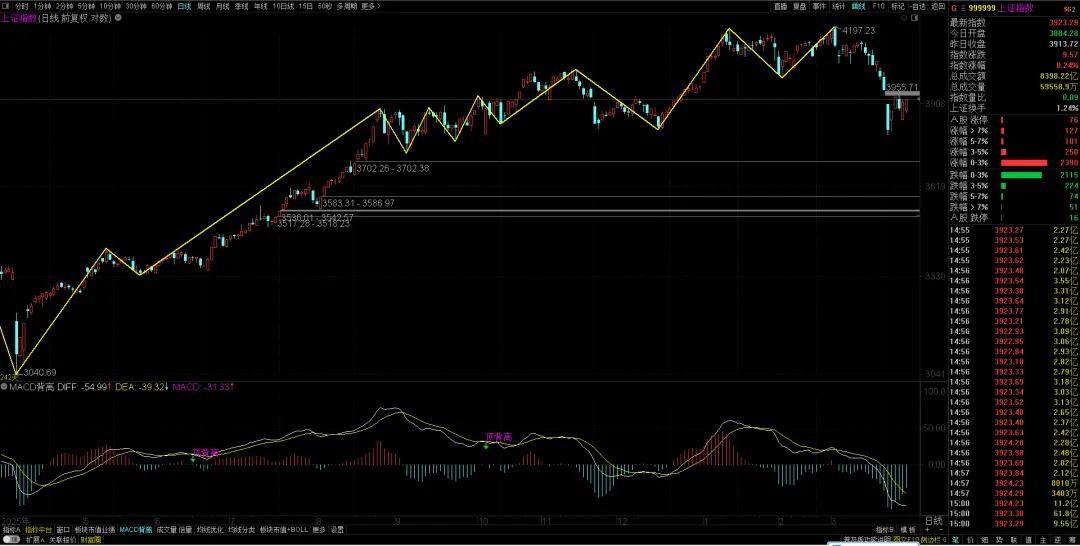Click the SG2 indicator in the quote header
The image size is (1080, 546).
1071,8
